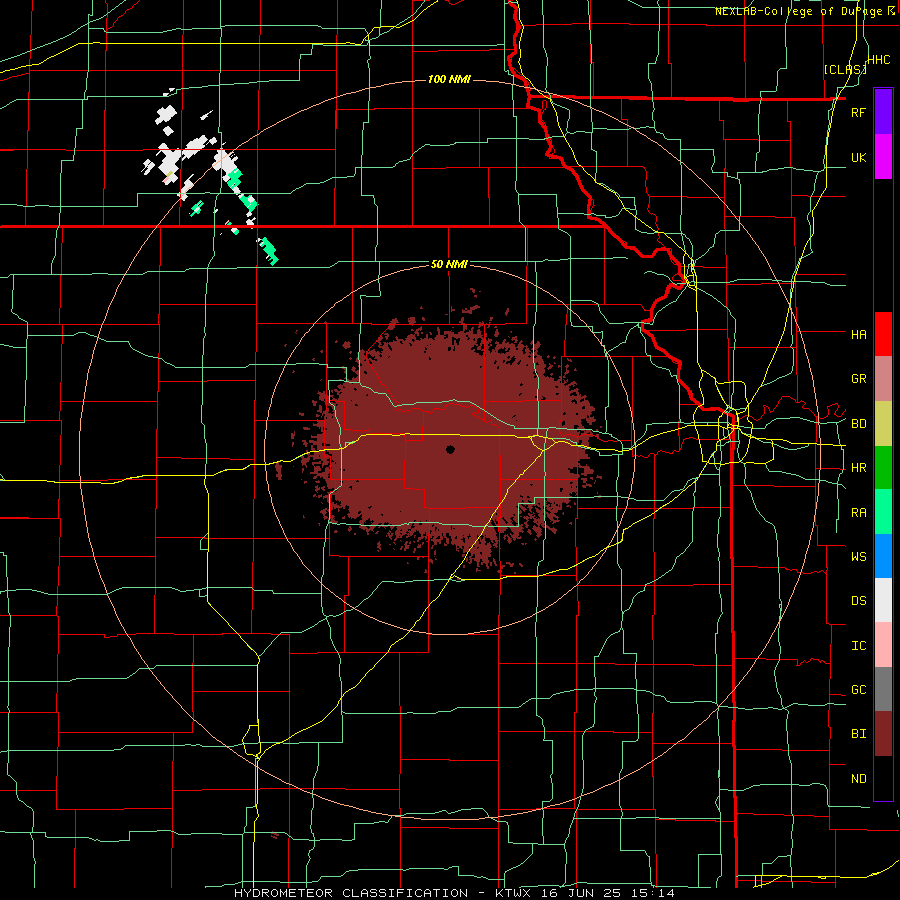This screenshot has height=900, width=900.
Task: Select the GR pink legend swatch
Action: tap(883, 379)
